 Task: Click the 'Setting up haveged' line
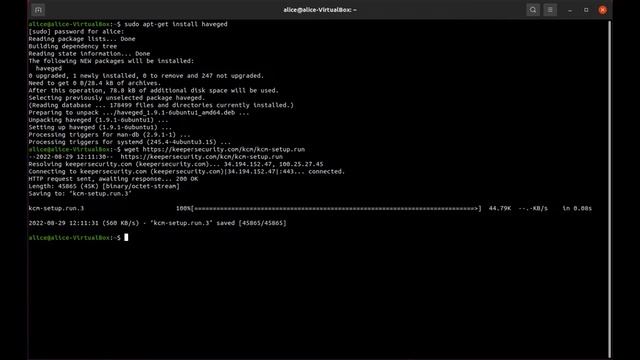pyautogui.click(x=100, y=127)
